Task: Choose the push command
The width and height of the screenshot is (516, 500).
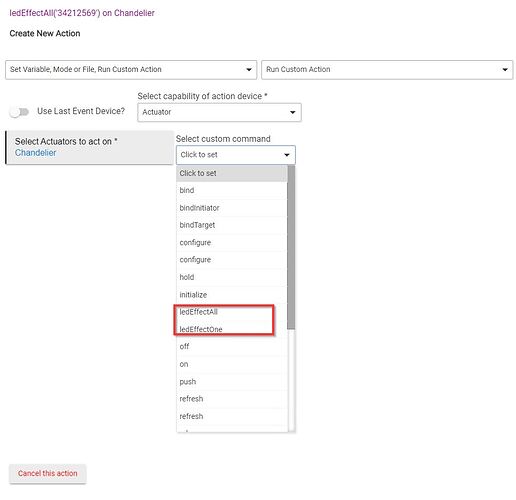Action: pyautogui.click(x=231, y=382)
